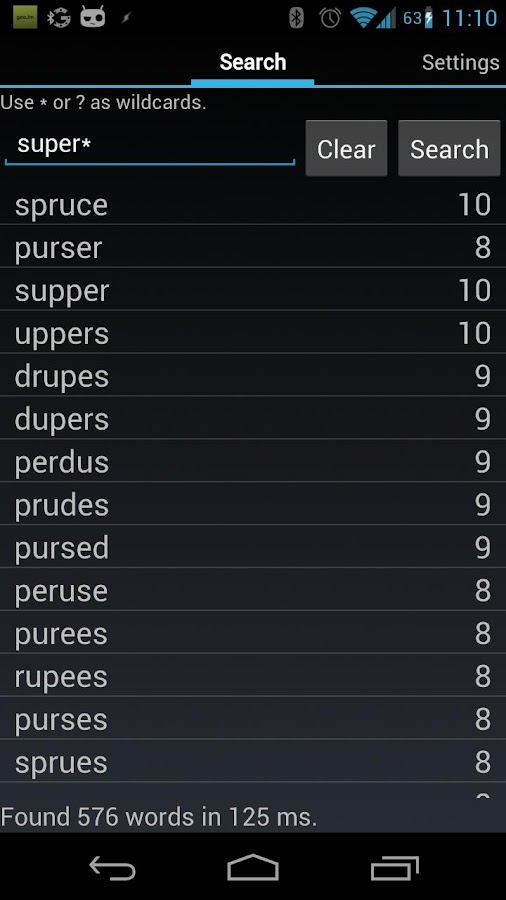This screenshot has height=900, width=506.
Task: Tap the battery indicator icon
Action: [x=428, y=18]
